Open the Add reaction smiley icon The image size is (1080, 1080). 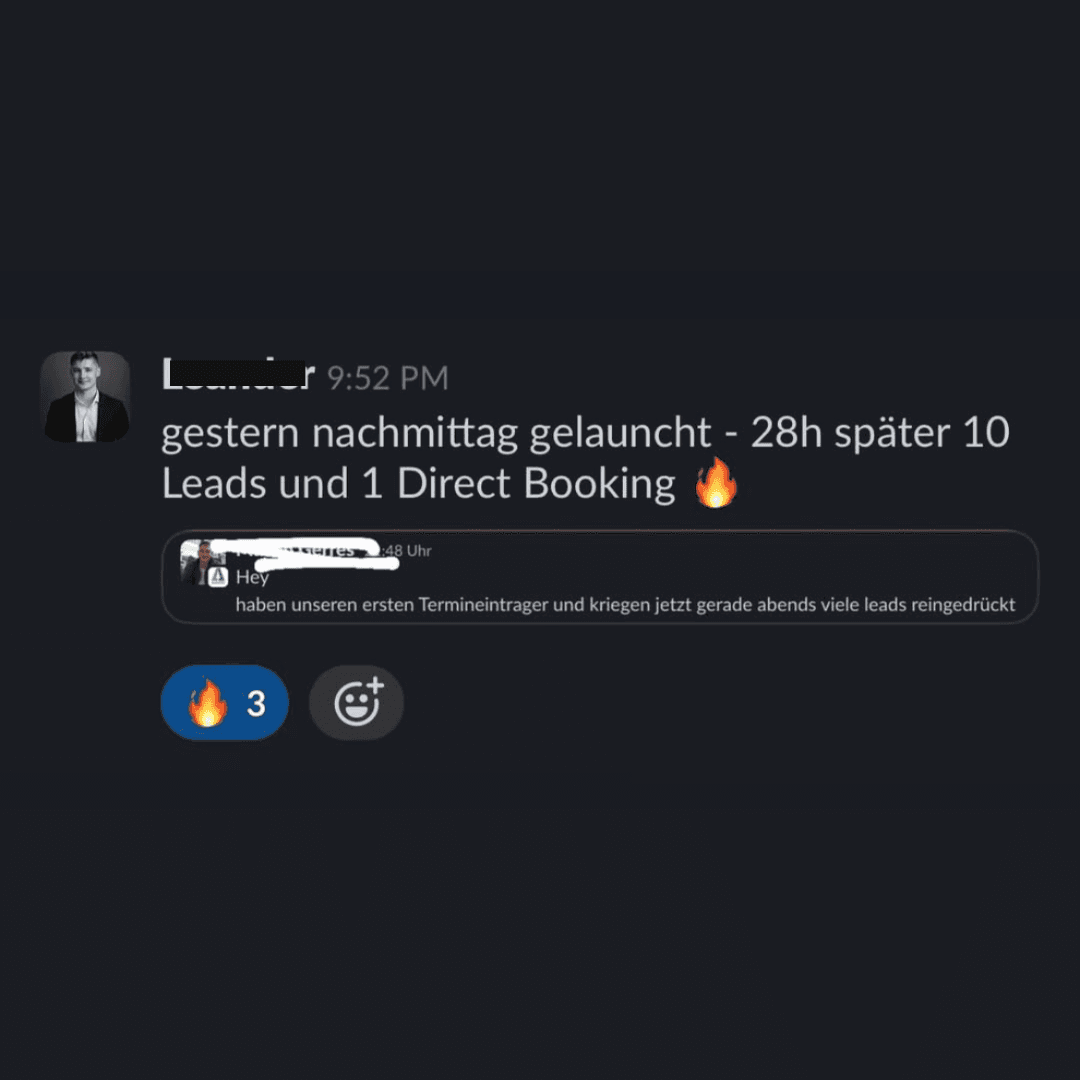[356, 703]
